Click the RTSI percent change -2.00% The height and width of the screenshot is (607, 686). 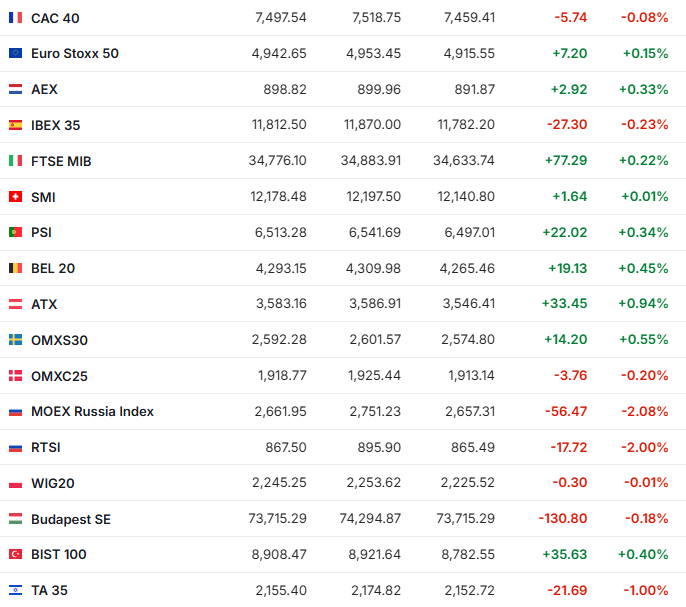point(644,447)
